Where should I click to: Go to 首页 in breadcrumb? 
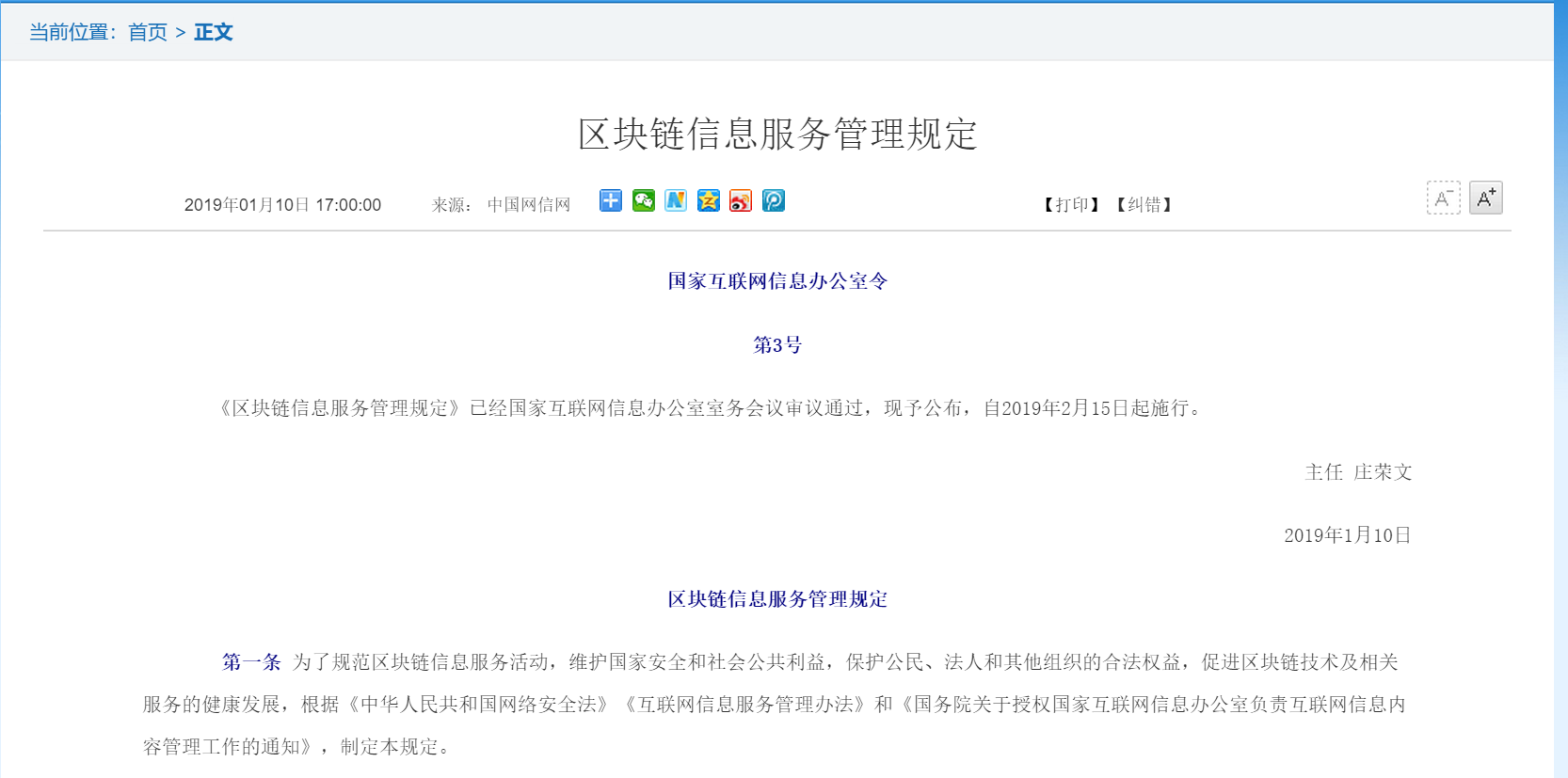coord(148,32)
